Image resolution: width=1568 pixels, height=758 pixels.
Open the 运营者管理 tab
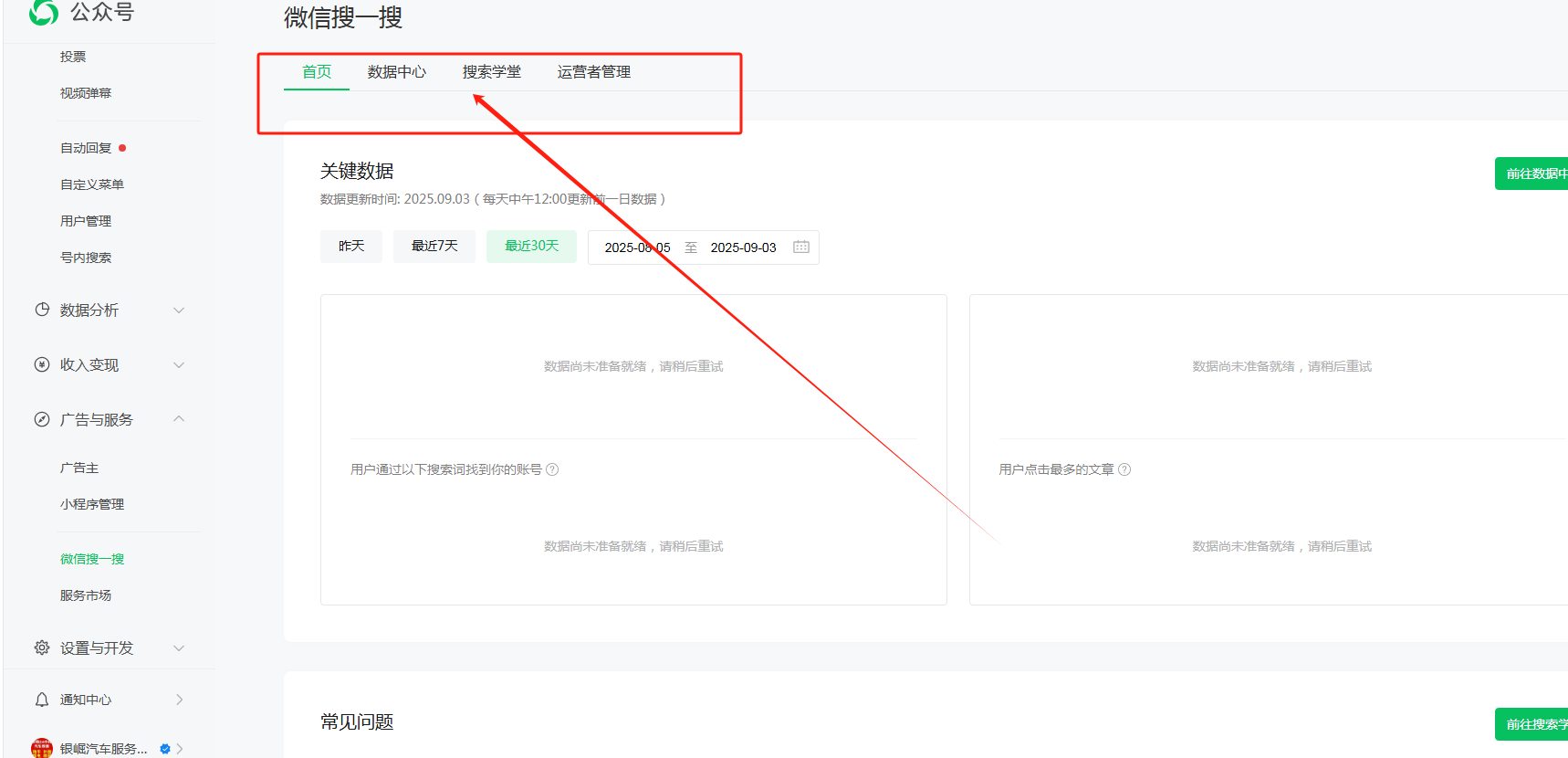(594, 72)
